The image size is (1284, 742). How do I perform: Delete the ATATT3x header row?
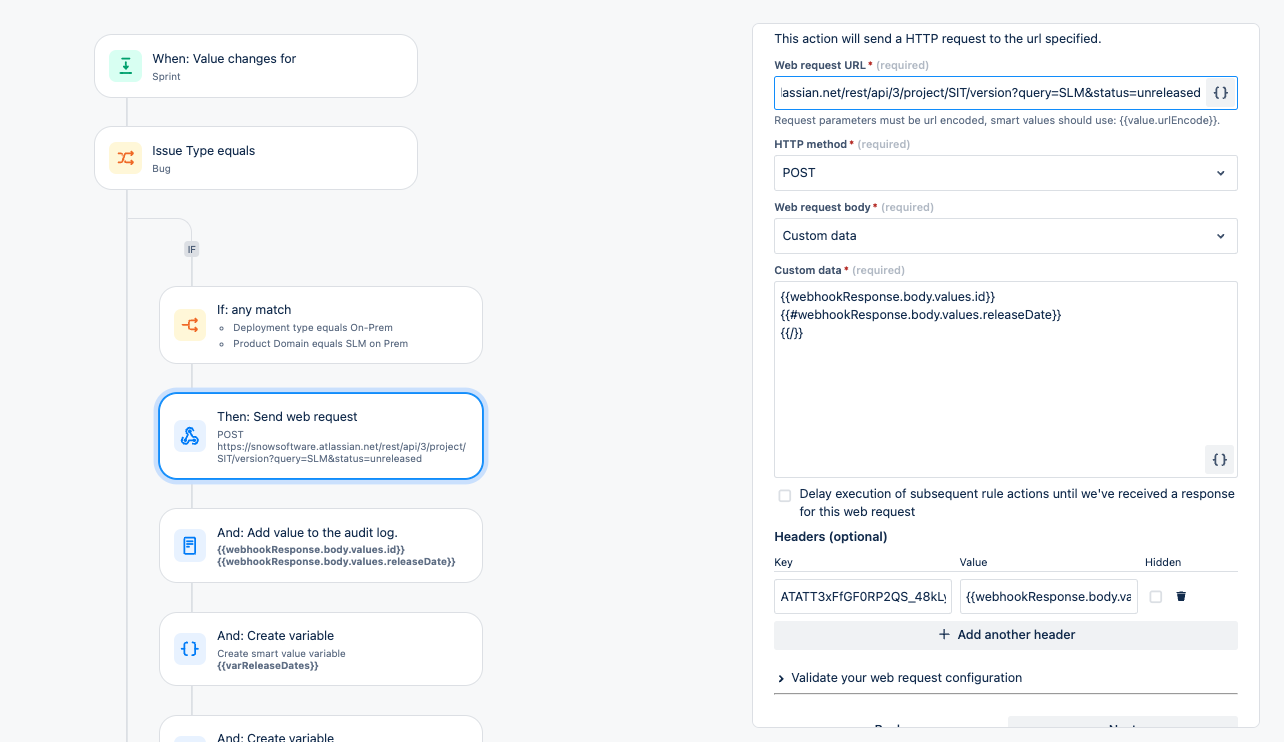coord(1181,596)
